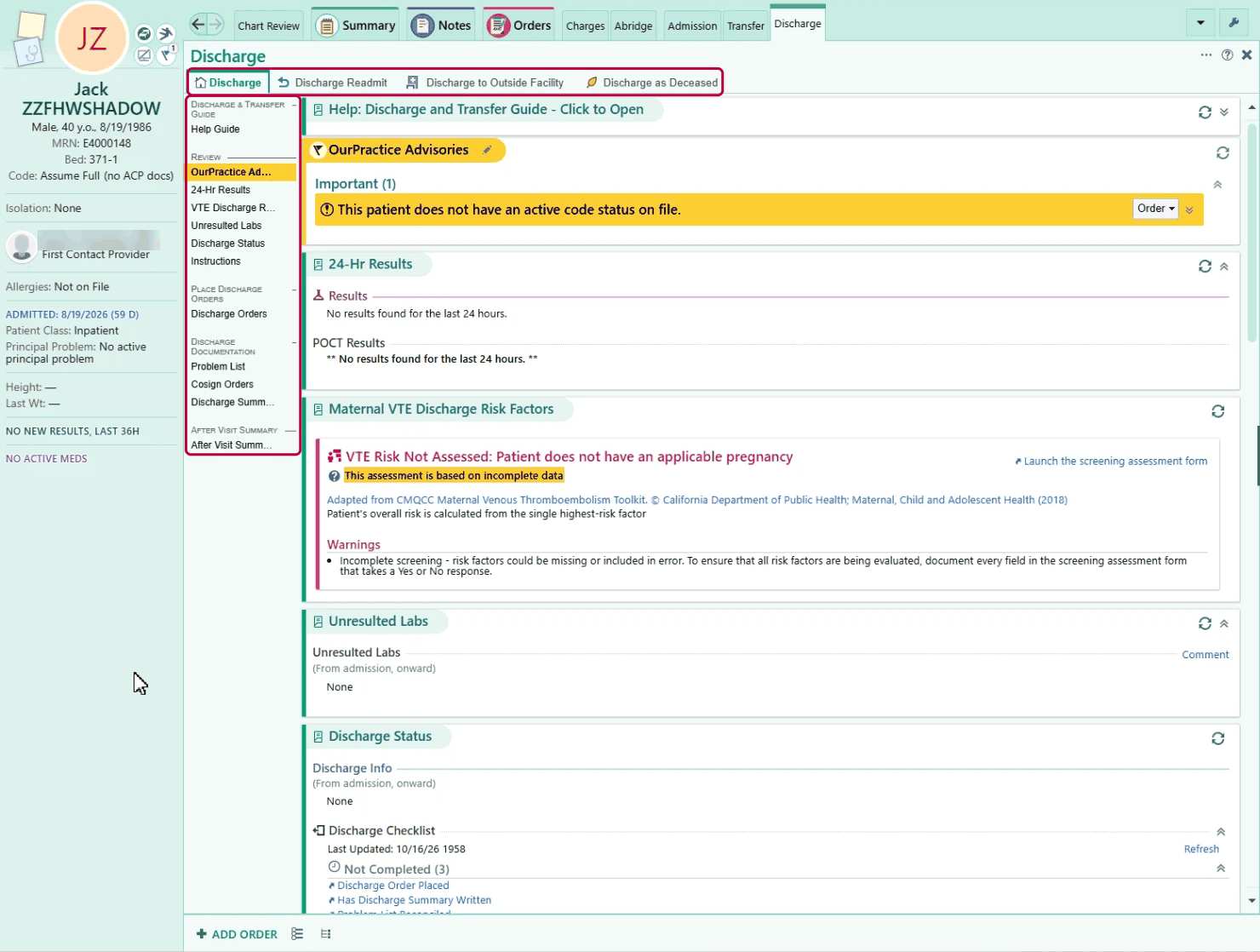Collapse the Unresulted Labs section
This screenshot has width=1260, height=952.
tap(1224, 623)
